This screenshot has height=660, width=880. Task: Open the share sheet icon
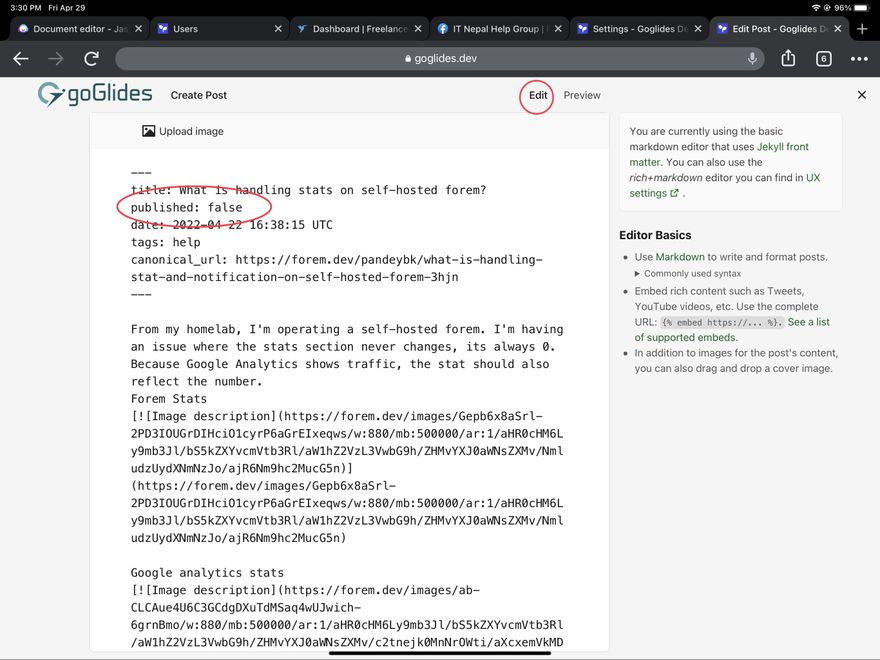pos(788,59)
